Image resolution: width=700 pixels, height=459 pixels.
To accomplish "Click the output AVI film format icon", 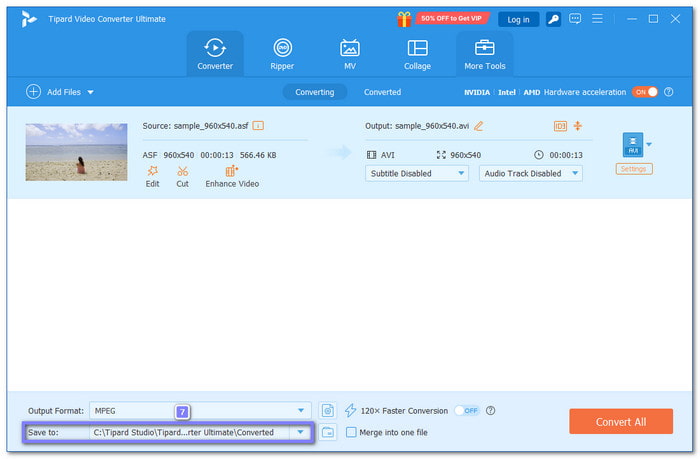I will [x=371, y=155].
